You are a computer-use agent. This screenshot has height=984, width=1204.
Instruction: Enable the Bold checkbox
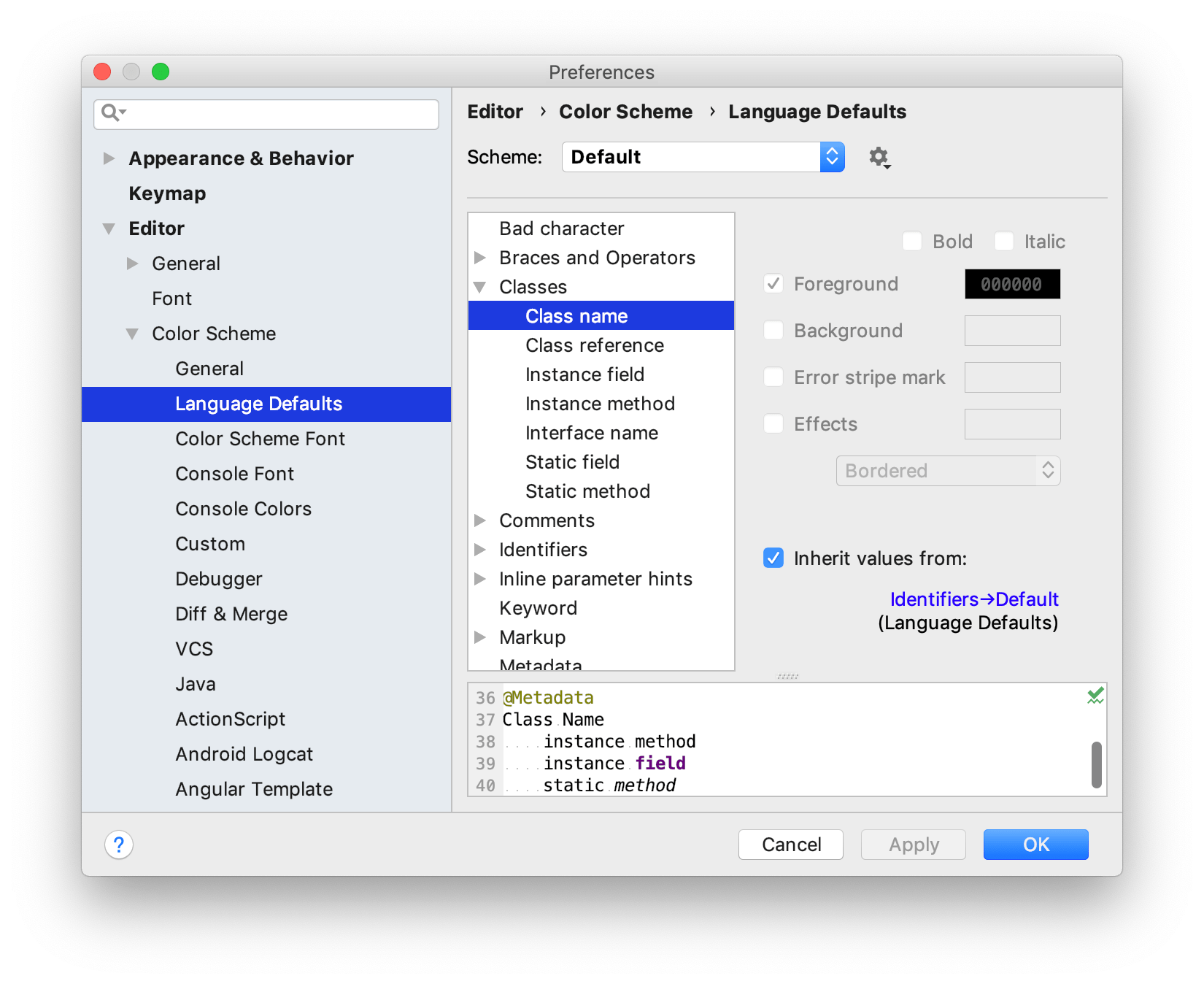[x=912, y=241]
